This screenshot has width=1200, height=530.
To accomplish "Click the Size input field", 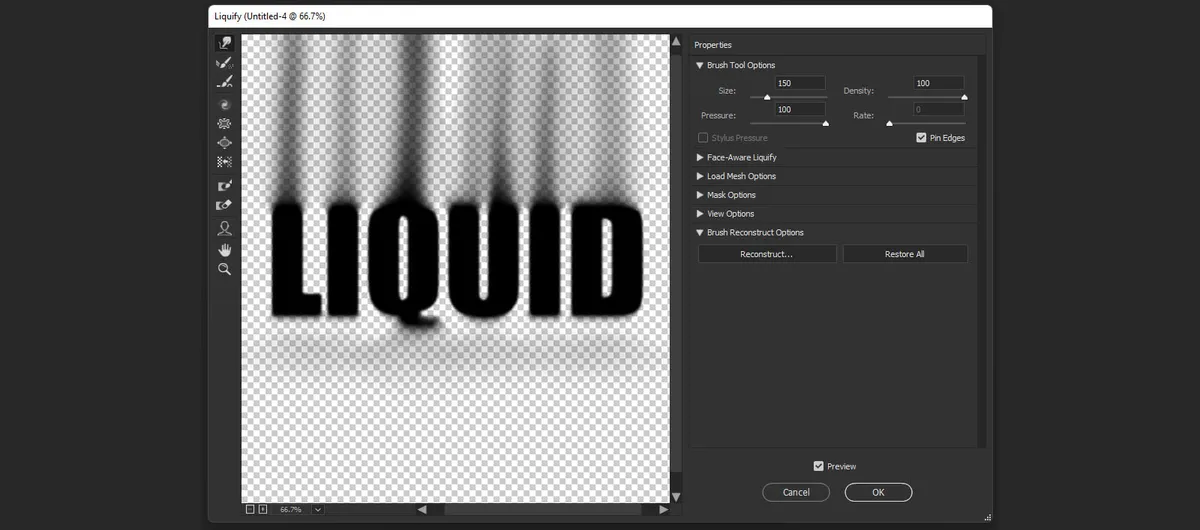I will click(x=800, y=83).
